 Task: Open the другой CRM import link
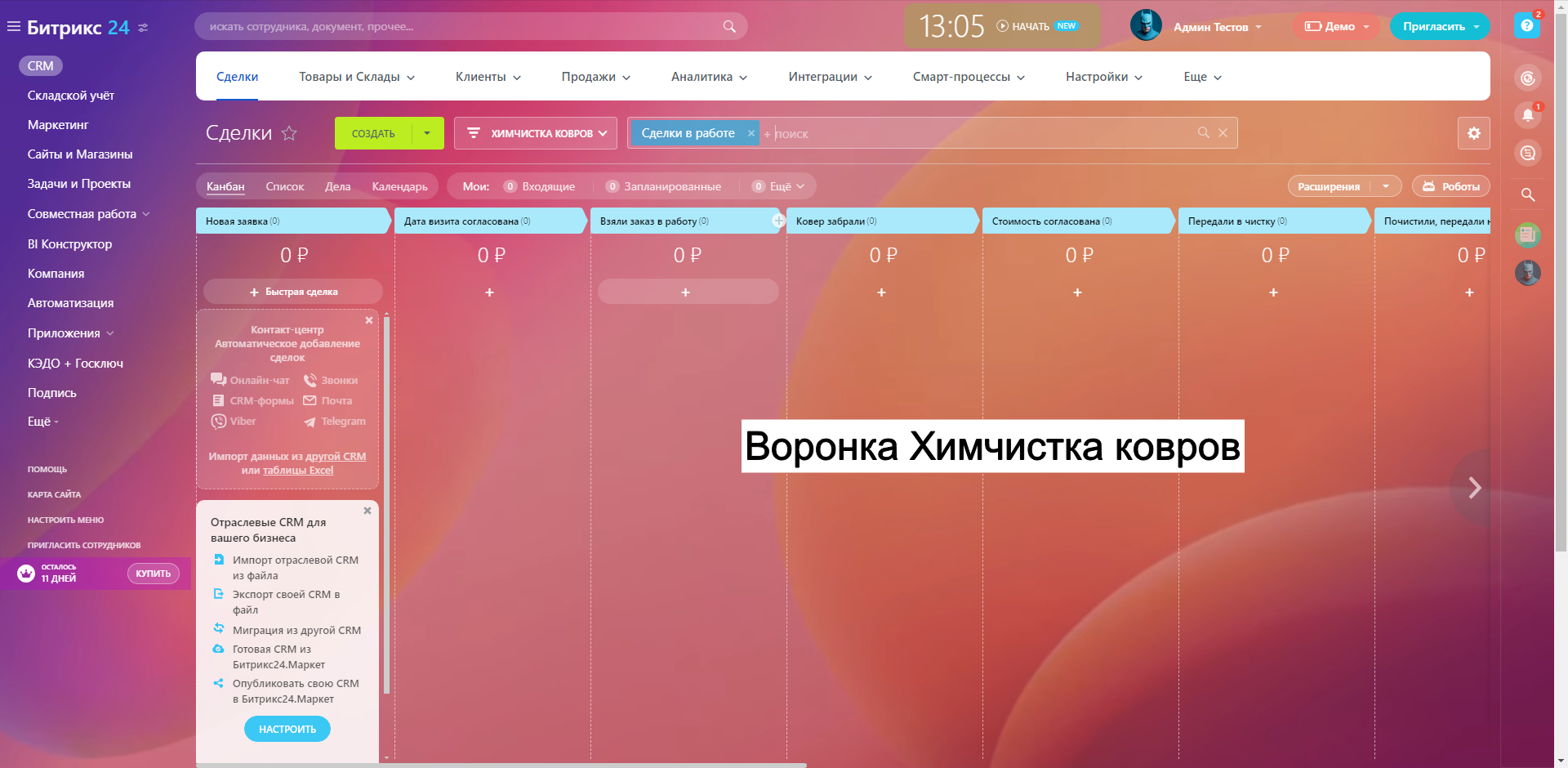(336, 457)
